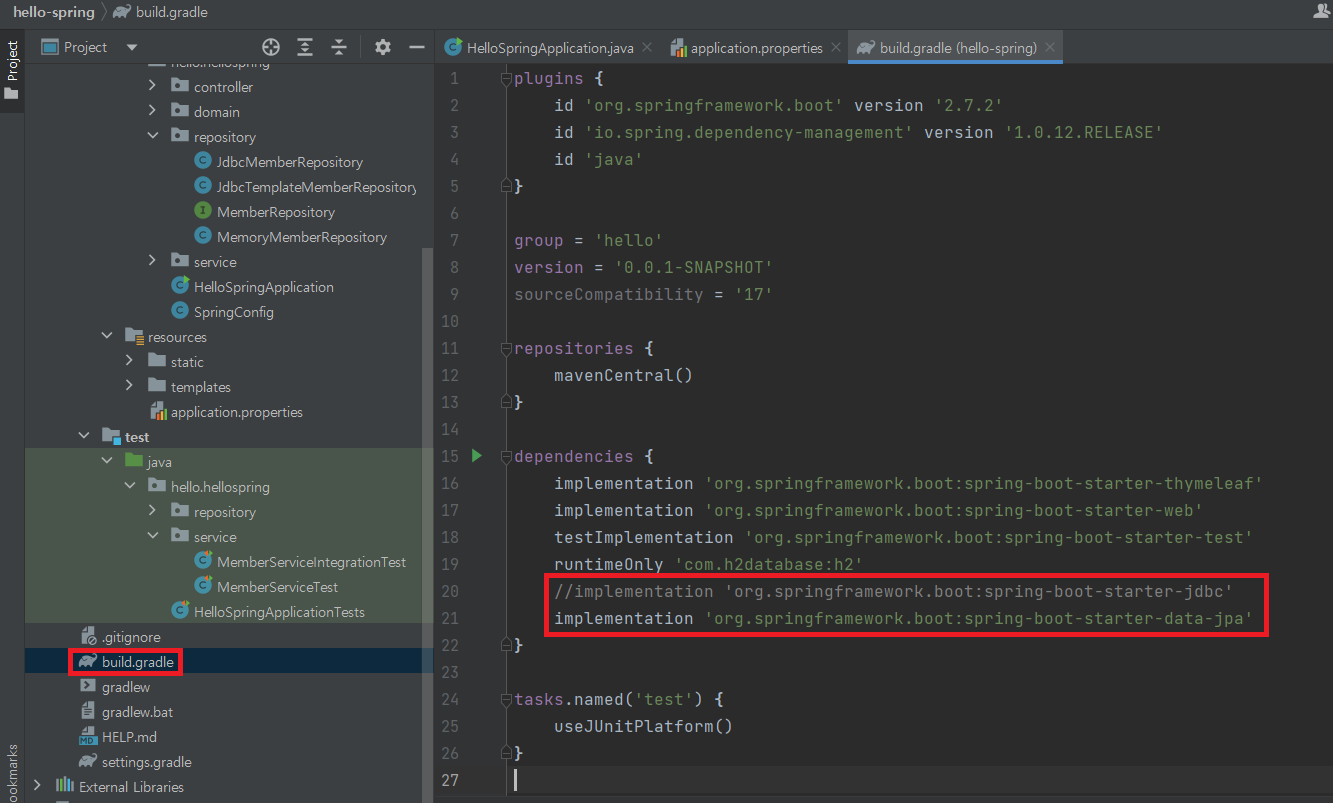Select MemberServiceTest class
Screen dimensions: 1333x803
tap(278, 587)
